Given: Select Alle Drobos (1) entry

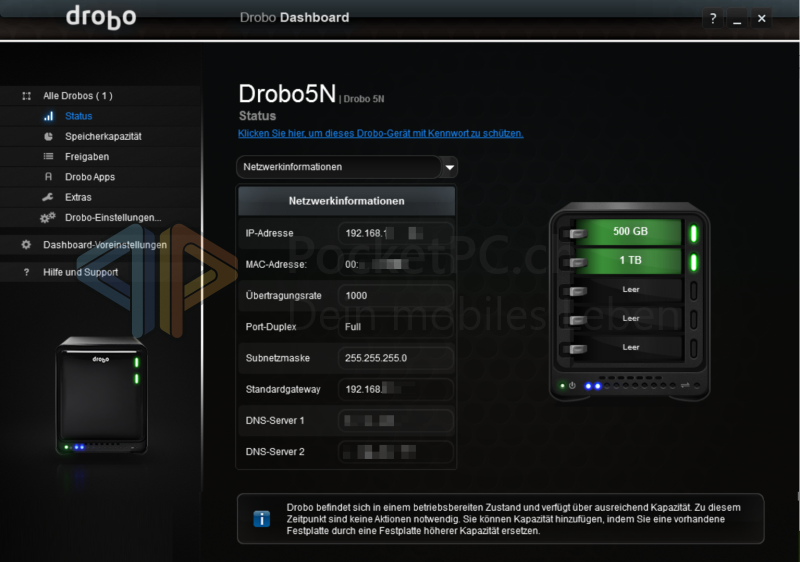Looking at the screenshot, I should pyautogui.click(x=78, y=96).
